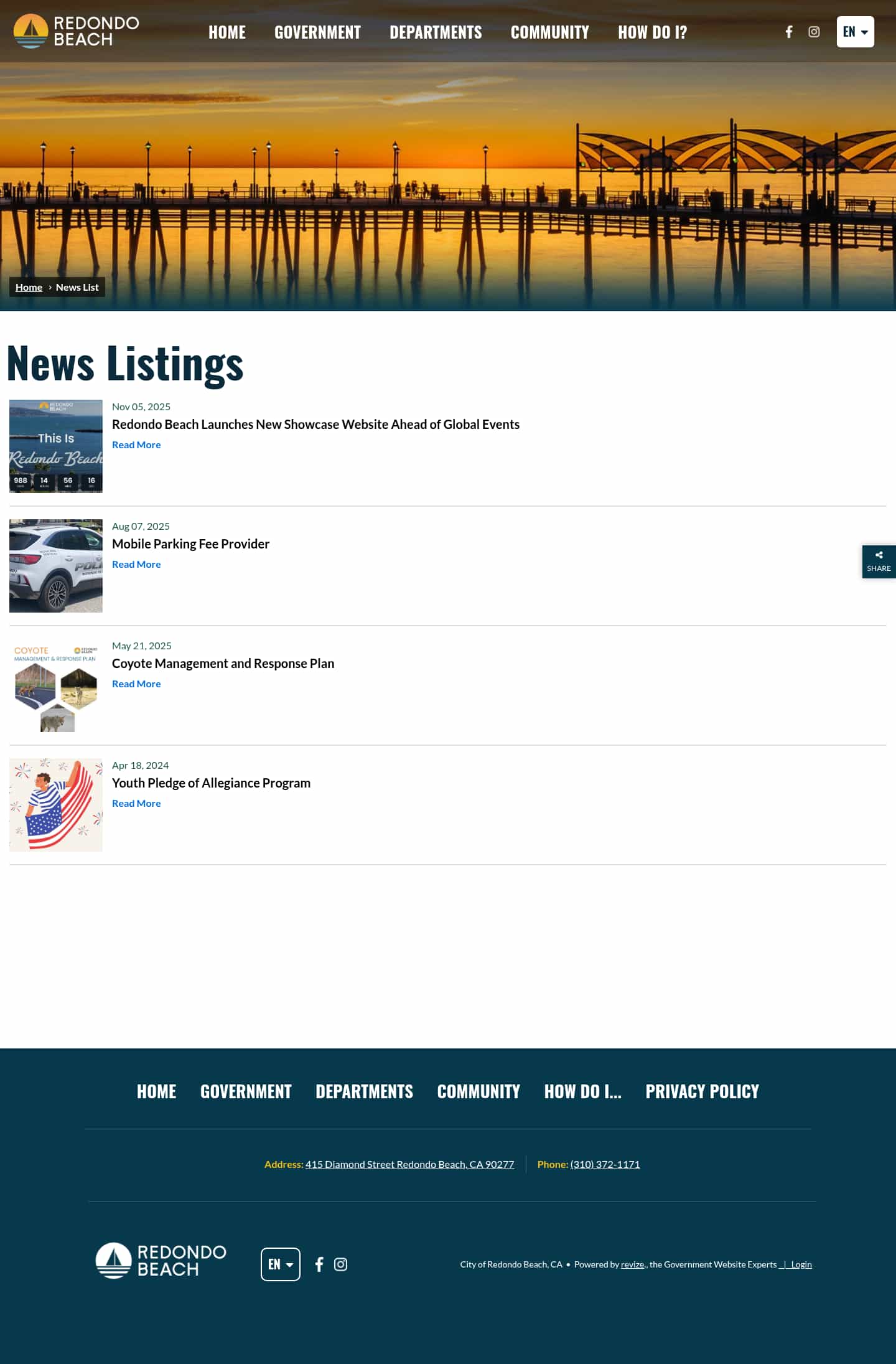Open the Community menu in the top navigation
Image resolution: width=896 pixels, height=1364 pixels.
550,32
